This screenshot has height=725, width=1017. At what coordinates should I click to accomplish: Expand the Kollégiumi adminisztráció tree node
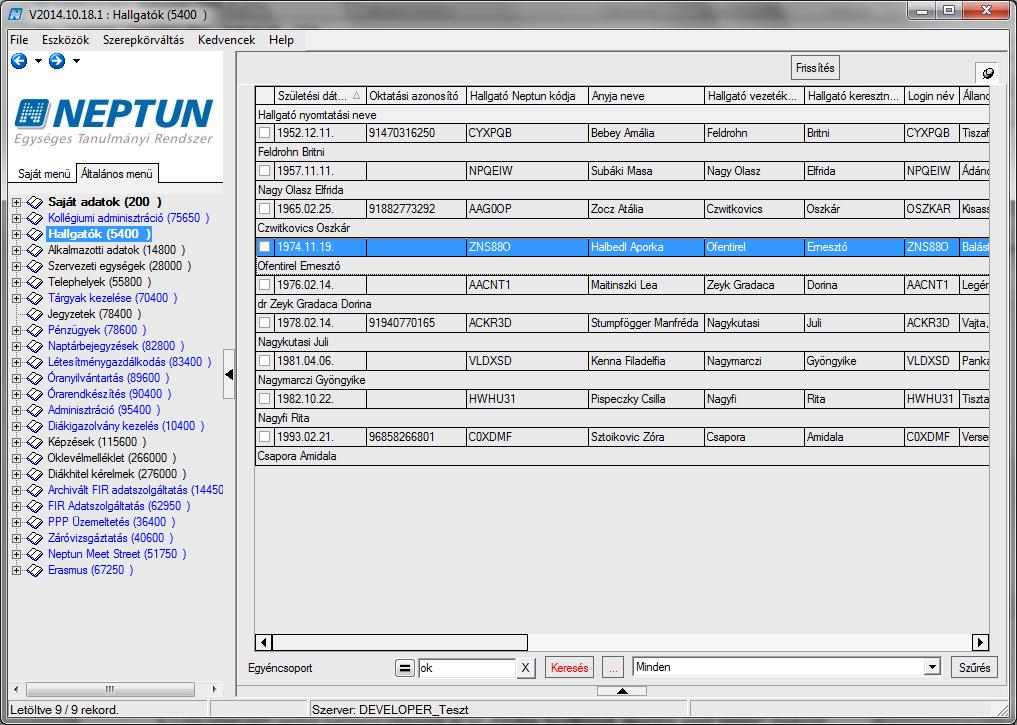coord(17,219)
